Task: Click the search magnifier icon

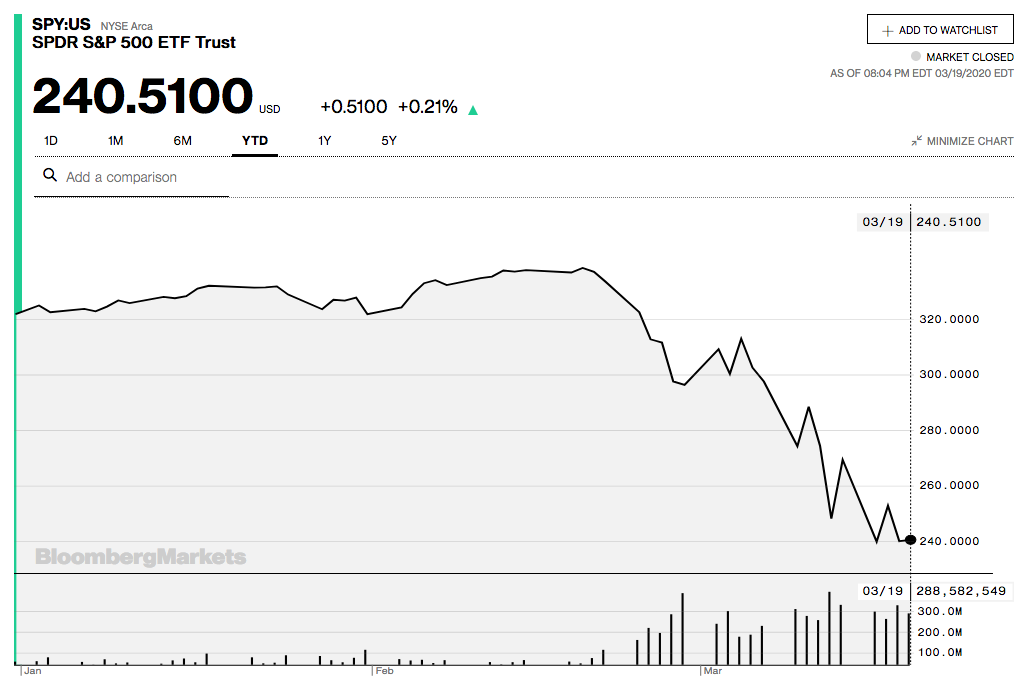Action: tap(50, 176)
